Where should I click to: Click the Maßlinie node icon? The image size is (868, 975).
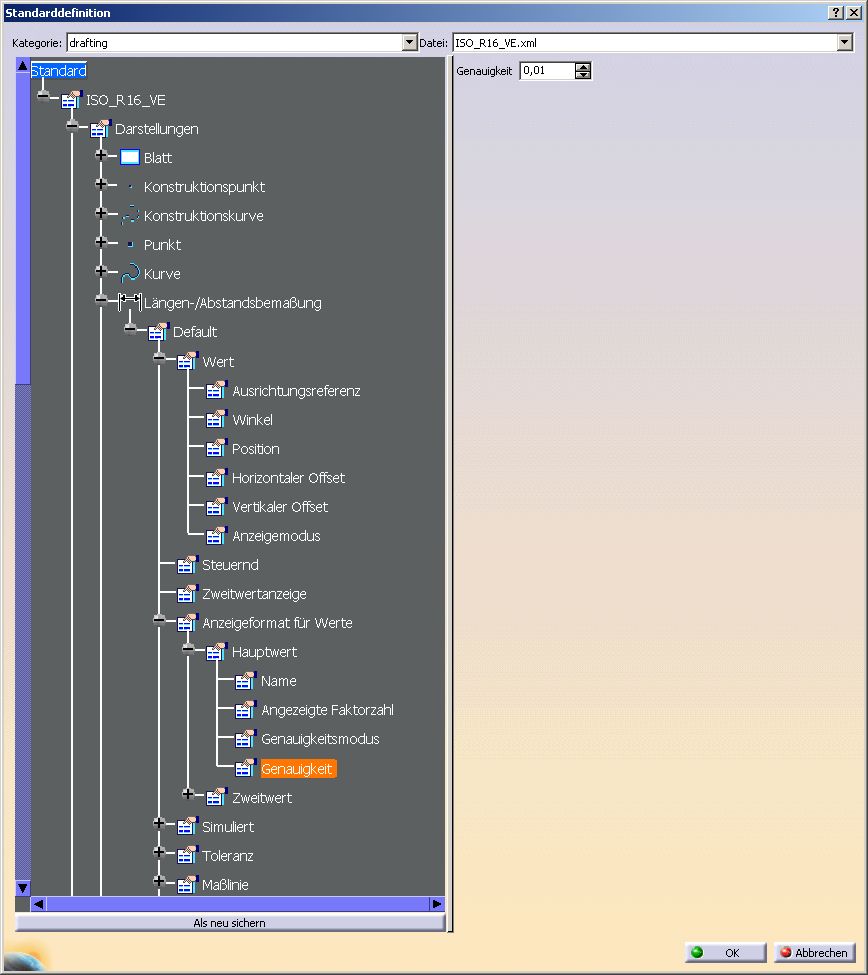[188, 884]
